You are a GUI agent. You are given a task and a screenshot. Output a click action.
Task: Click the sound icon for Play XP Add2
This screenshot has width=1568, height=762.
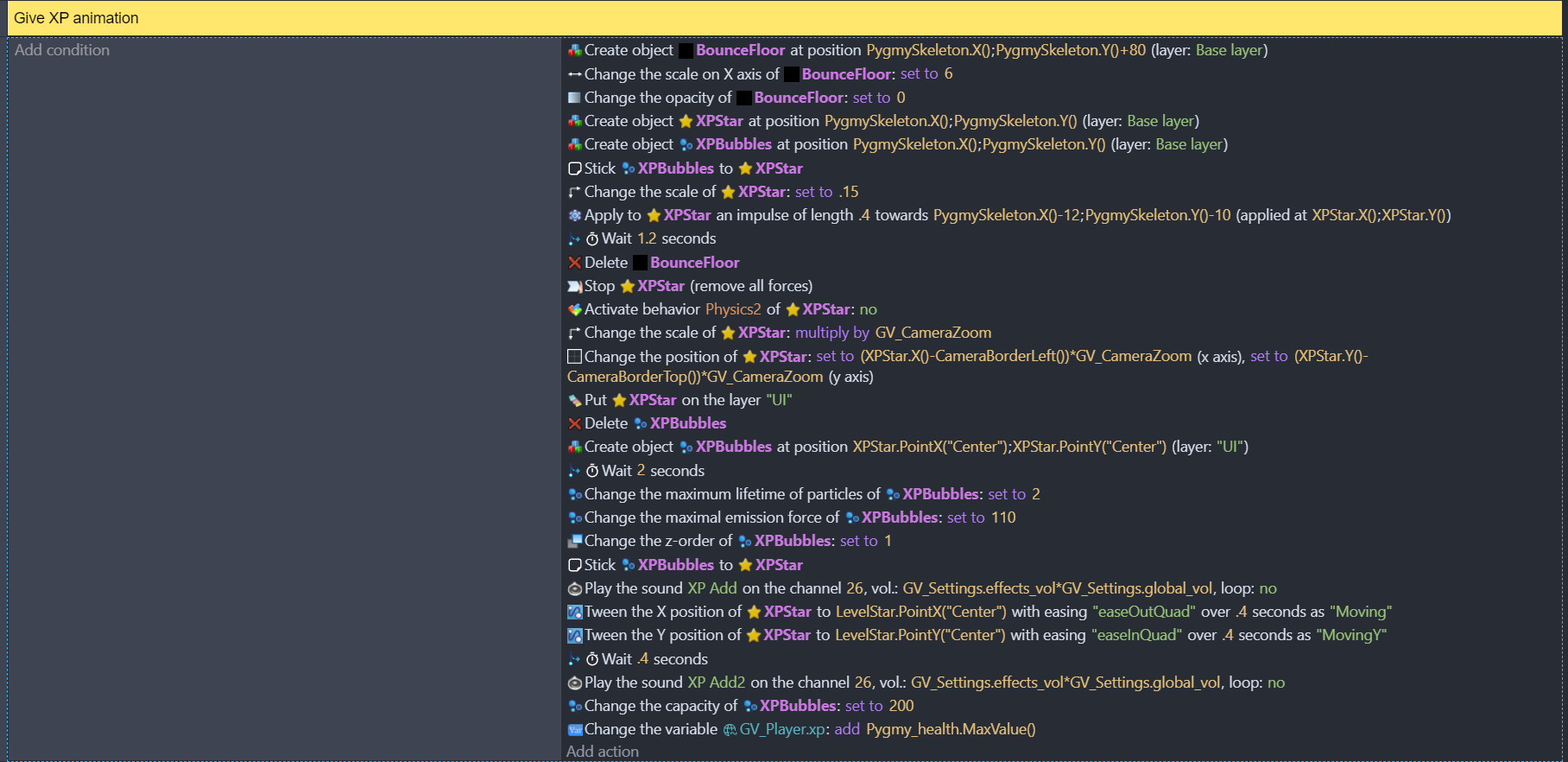574,683
